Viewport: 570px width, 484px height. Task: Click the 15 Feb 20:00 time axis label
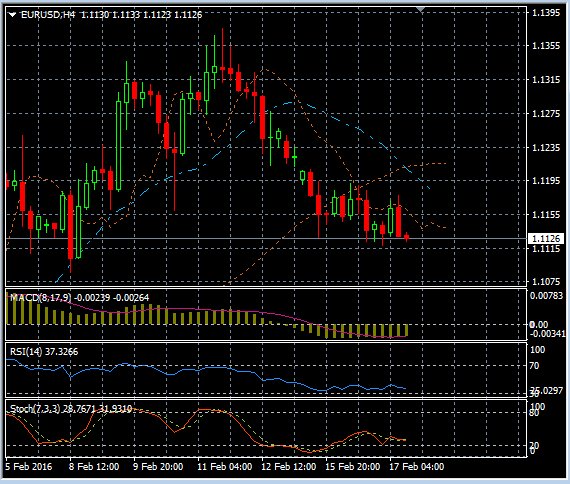353,467
